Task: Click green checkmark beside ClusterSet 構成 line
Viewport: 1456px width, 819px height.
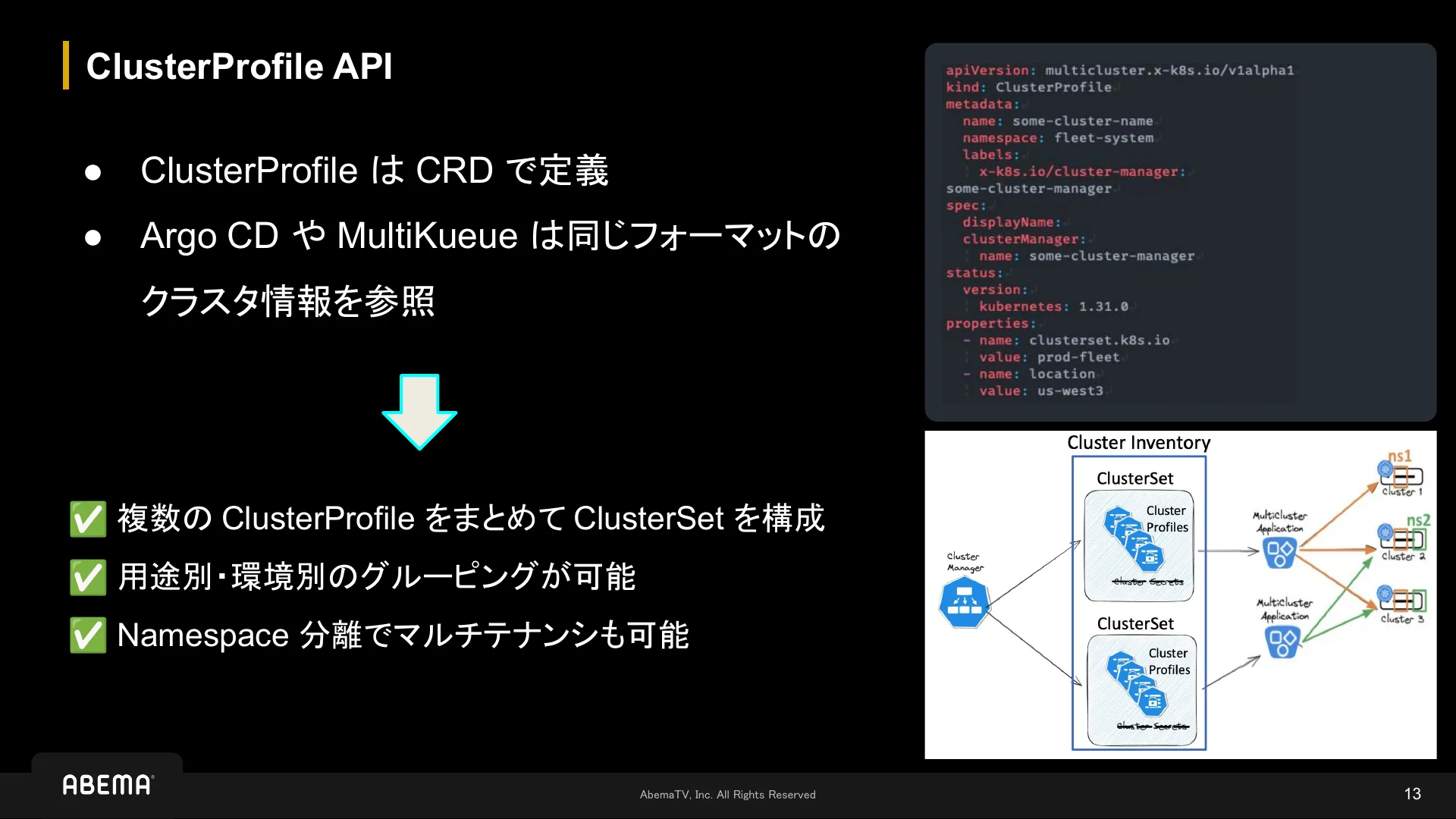Action: pos(88,519)
